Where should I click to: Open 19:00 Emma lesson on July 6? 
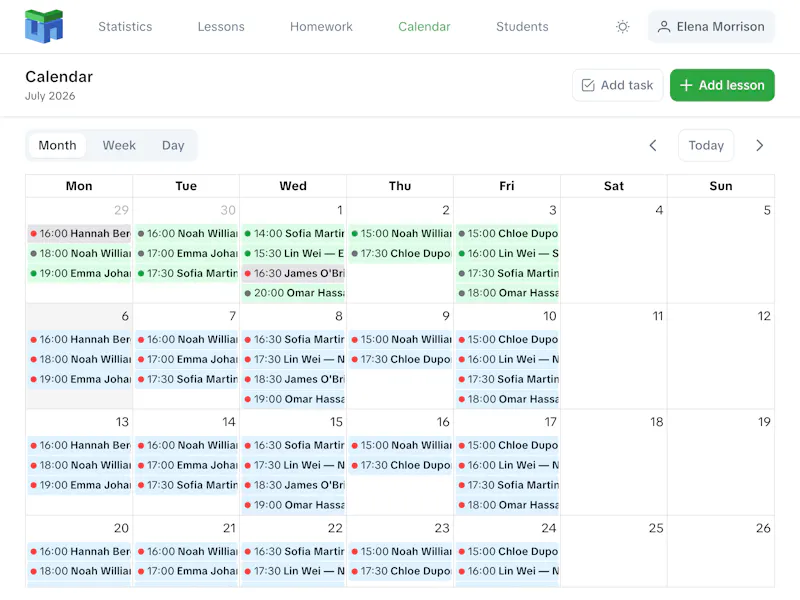(80, 379)
